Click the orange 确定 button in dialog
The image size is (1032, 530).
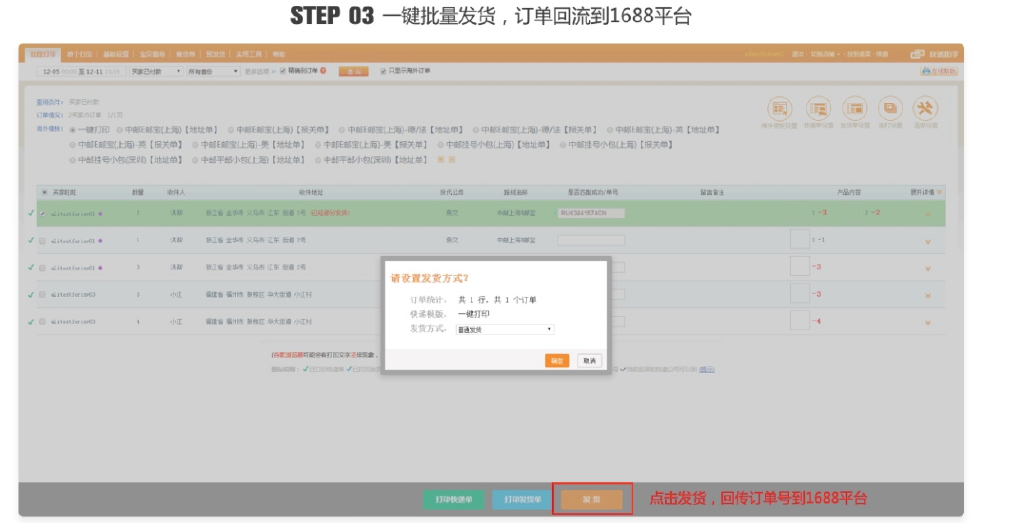tap(557, 360)
